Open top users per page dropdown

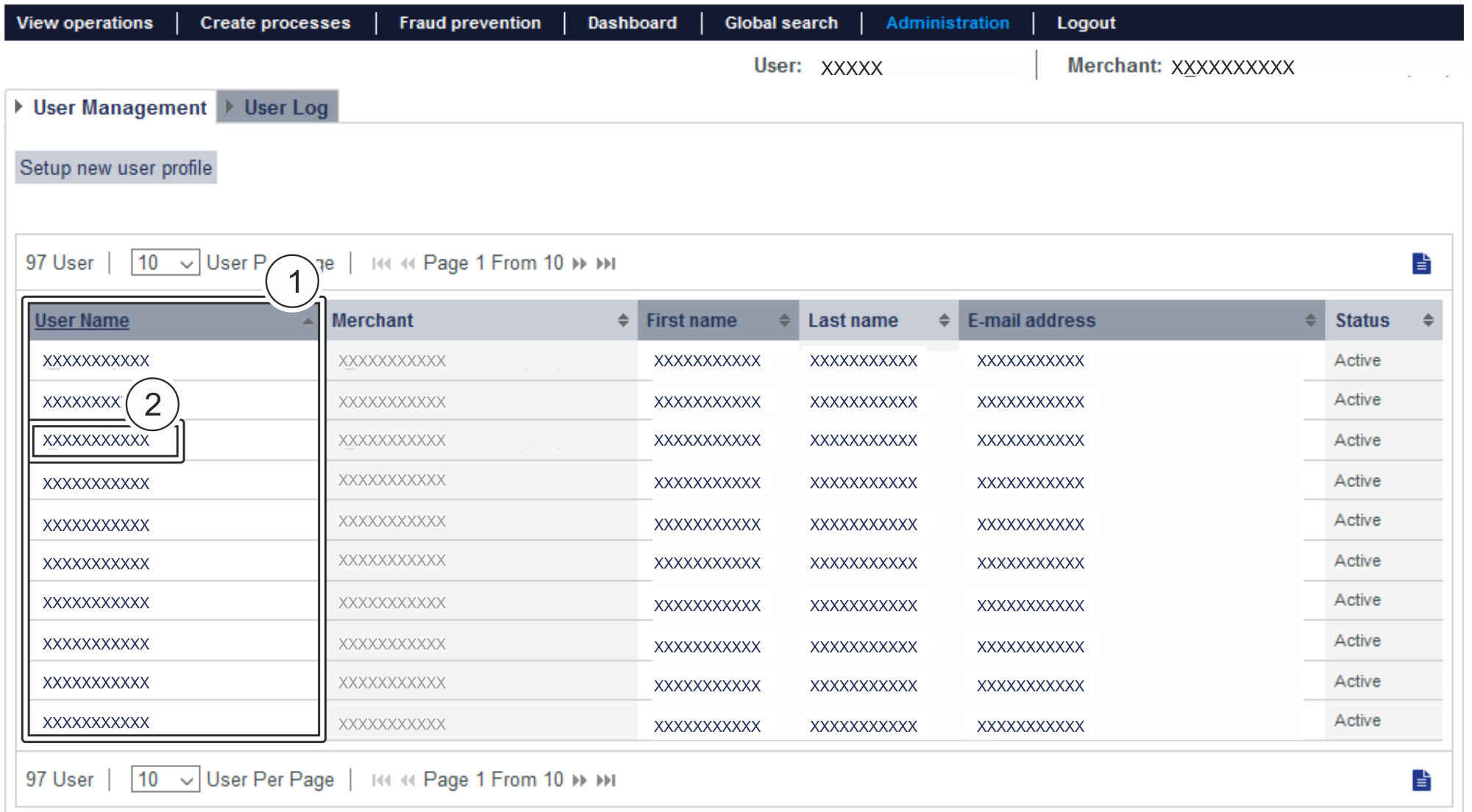165,263
